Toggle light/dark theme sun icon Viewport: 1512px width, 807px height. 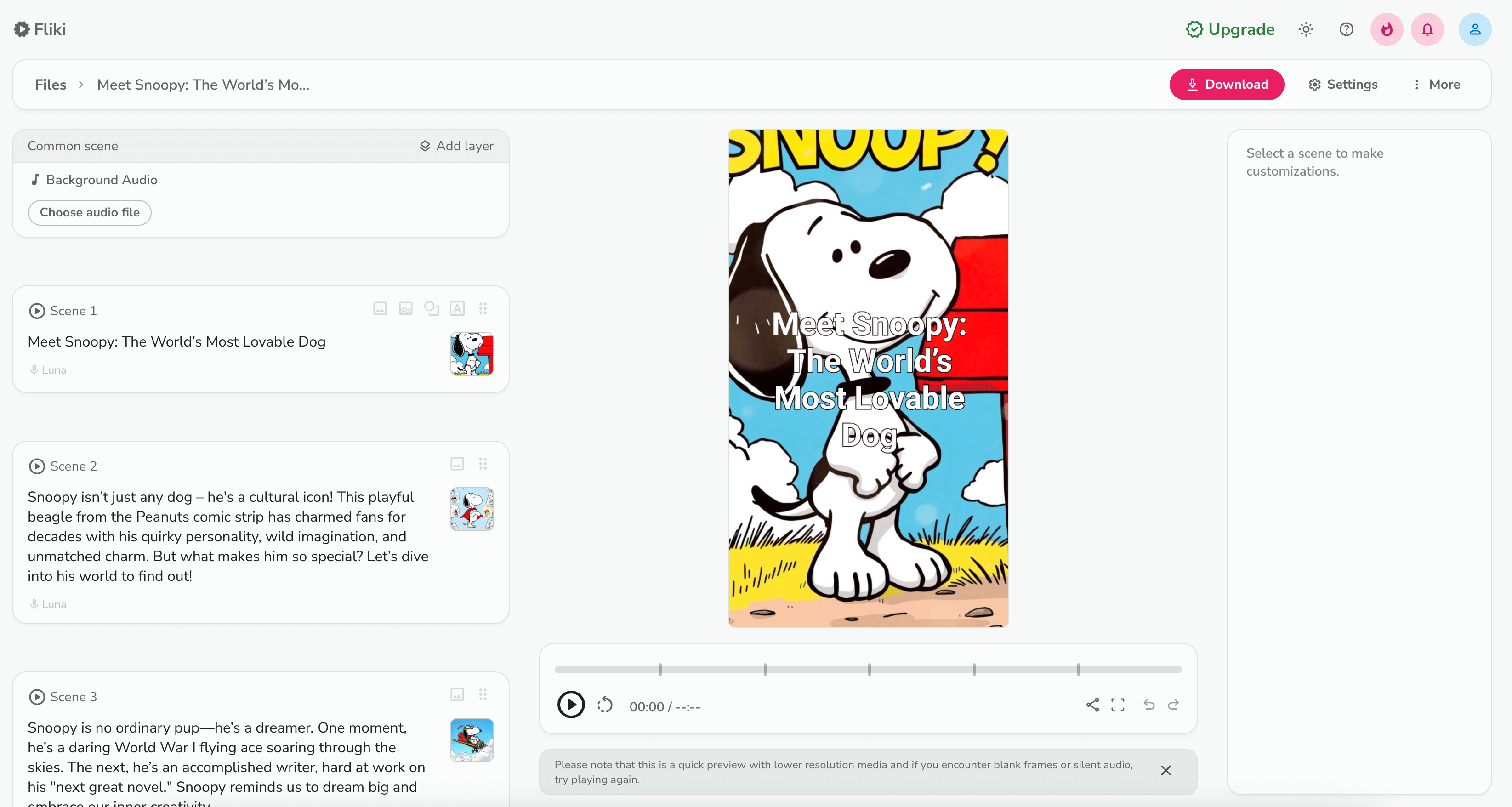[x=1306, y=29]
